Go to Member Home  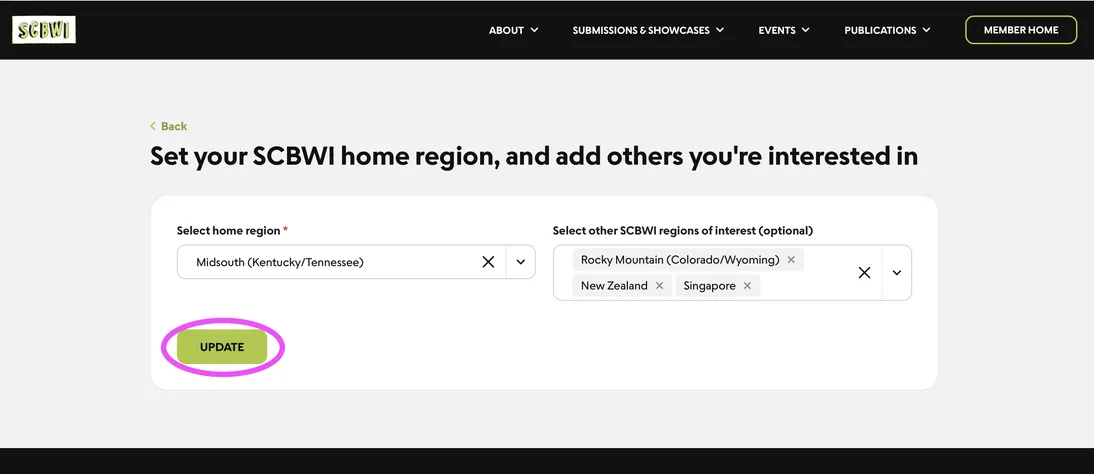(x=1021, y=30)
